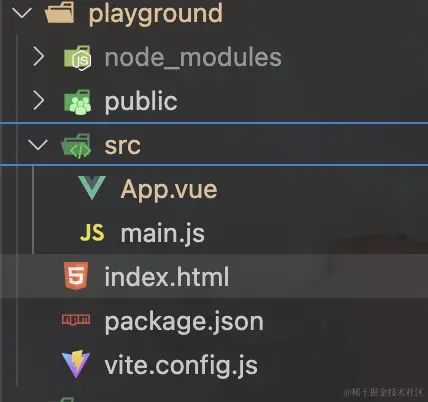This screenshot has width=428, height=402.
Task: Click the playground folder icon
Action: point(60,12)
